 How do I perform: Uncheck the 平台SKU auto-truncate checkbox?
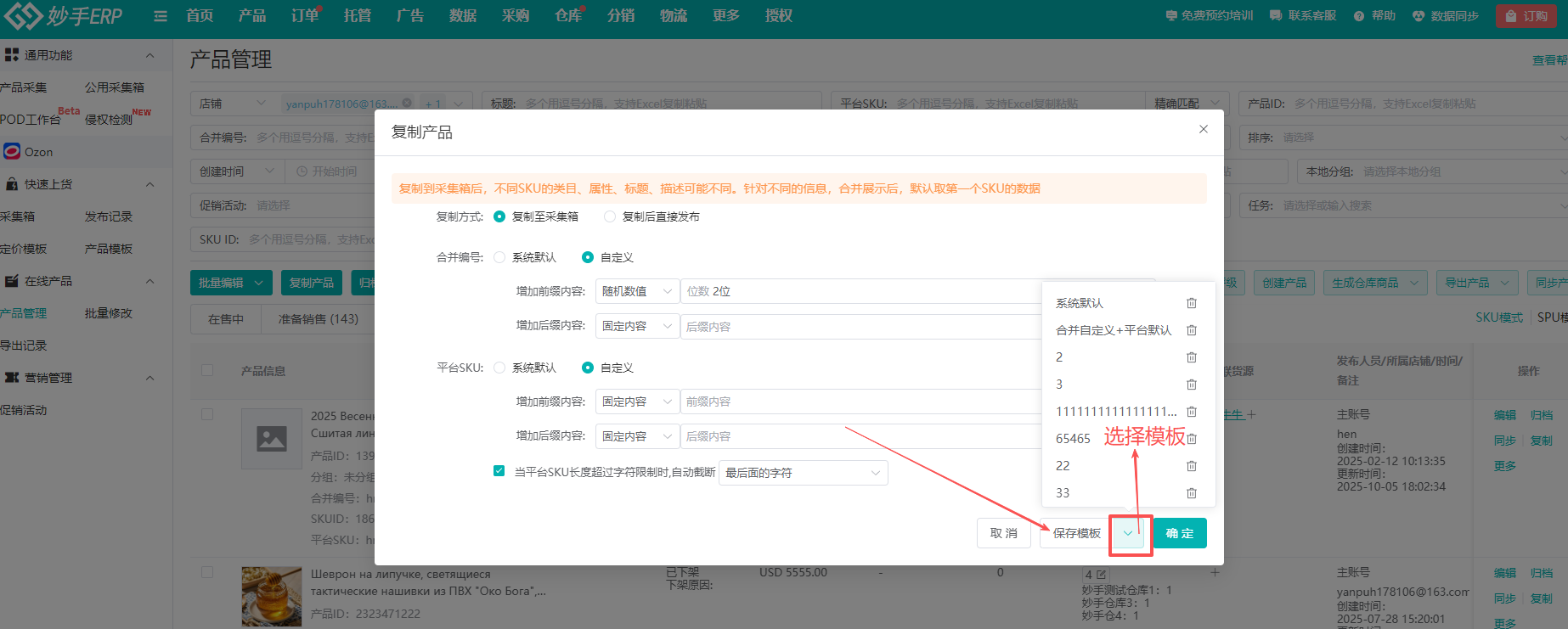pos(499,471)
